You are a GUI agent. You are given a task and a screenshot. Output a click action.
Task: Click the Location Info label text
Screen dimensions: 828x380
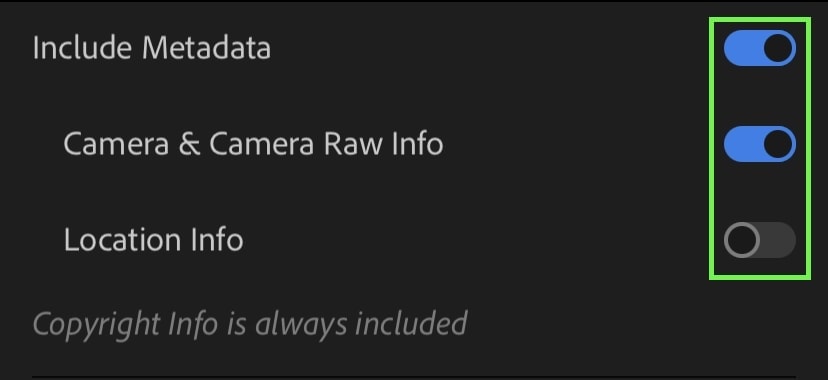[x=153, y=240]
